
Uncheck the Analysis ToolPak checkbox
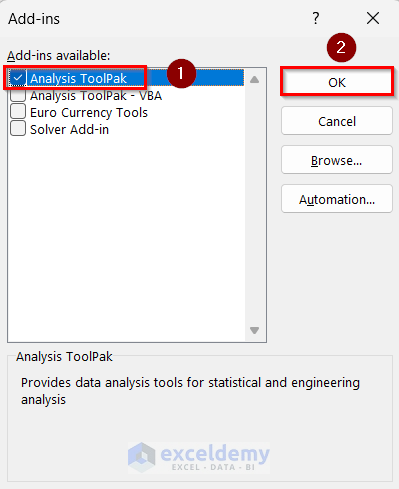click(x=18, y=78)
